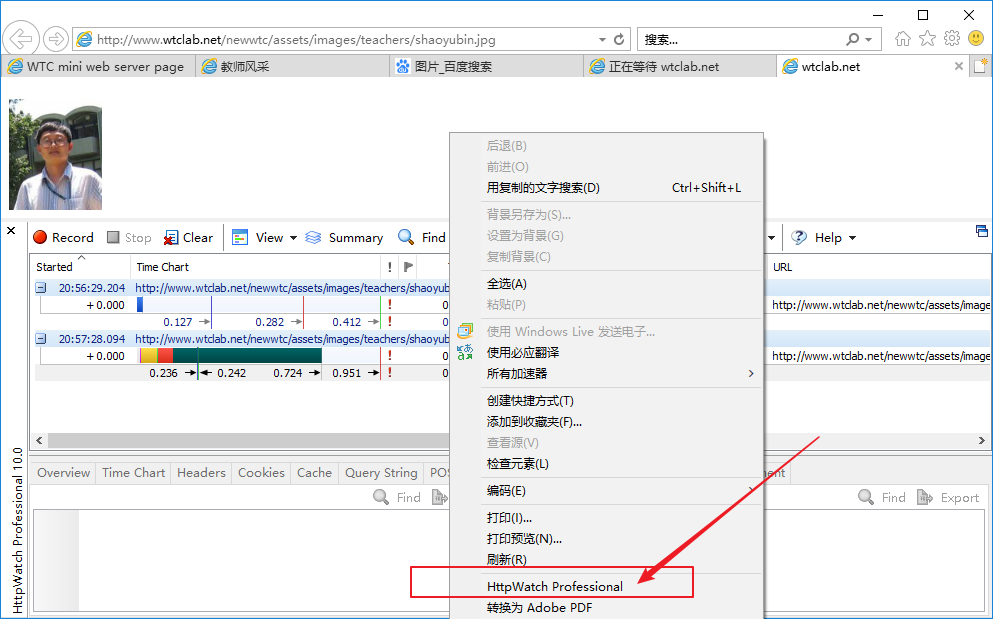Viewport: 993px width, 619px height.
Task: Open the HttpWatch Summary panel
Action: [344, 238]
